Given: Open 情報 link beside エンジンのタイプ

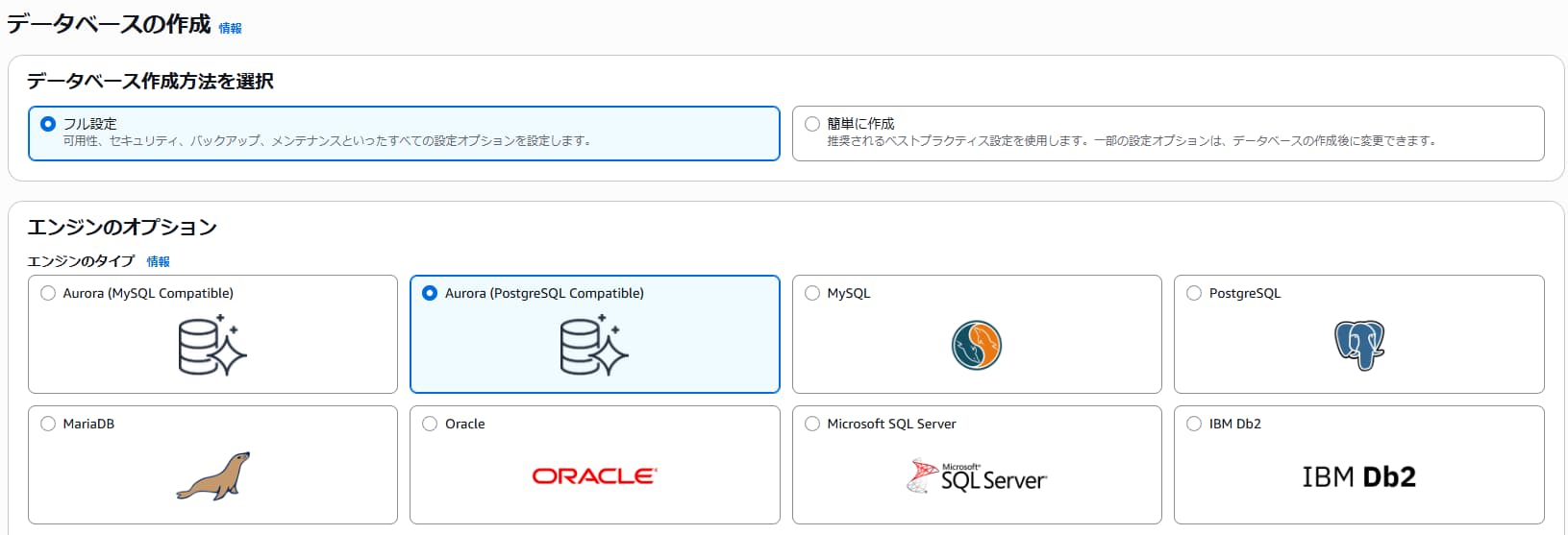Looking at the screenshot, I should tap(159, 261).
